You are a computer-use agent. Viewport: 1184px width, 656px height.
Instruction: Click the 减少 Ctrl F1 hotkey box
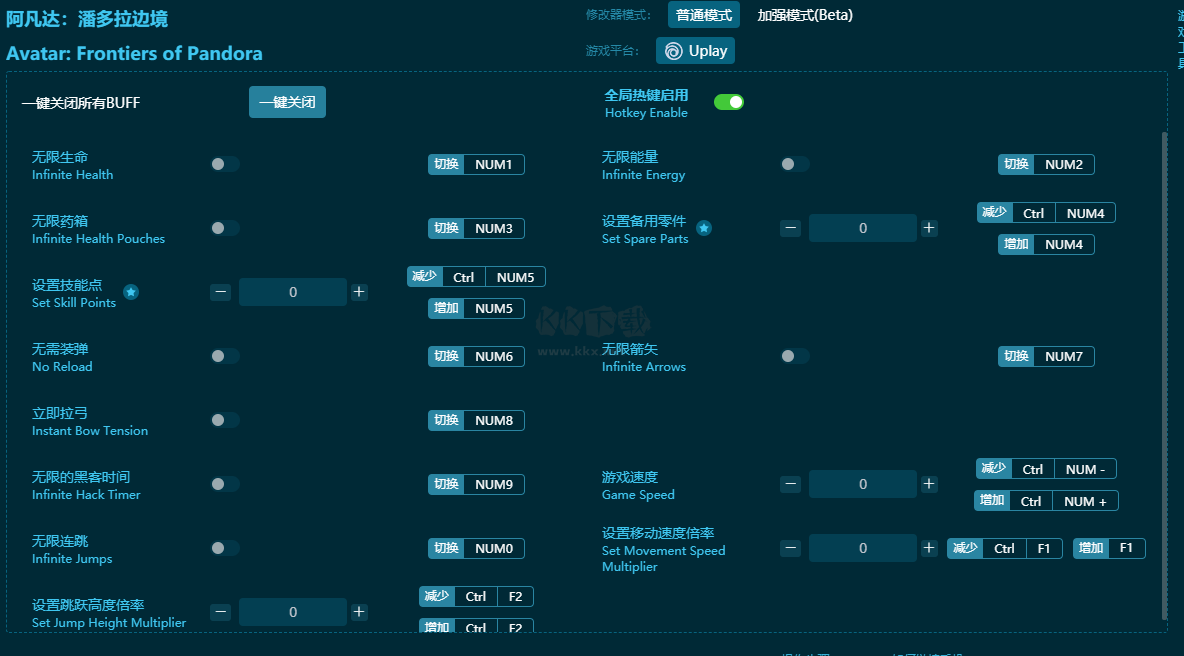[1005, 548]
